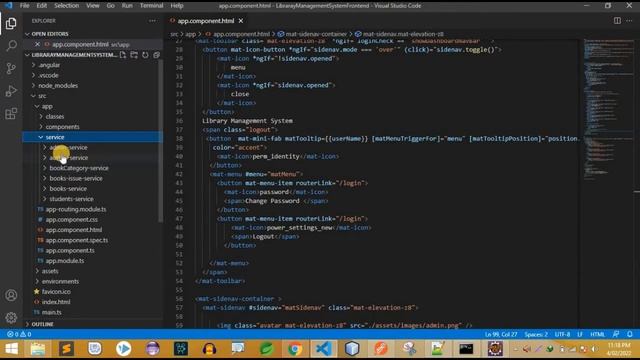The height and width of the screenshot is (360, 640).
Task: Open the Accounts menu icon
Action: [x=11, y=295]
